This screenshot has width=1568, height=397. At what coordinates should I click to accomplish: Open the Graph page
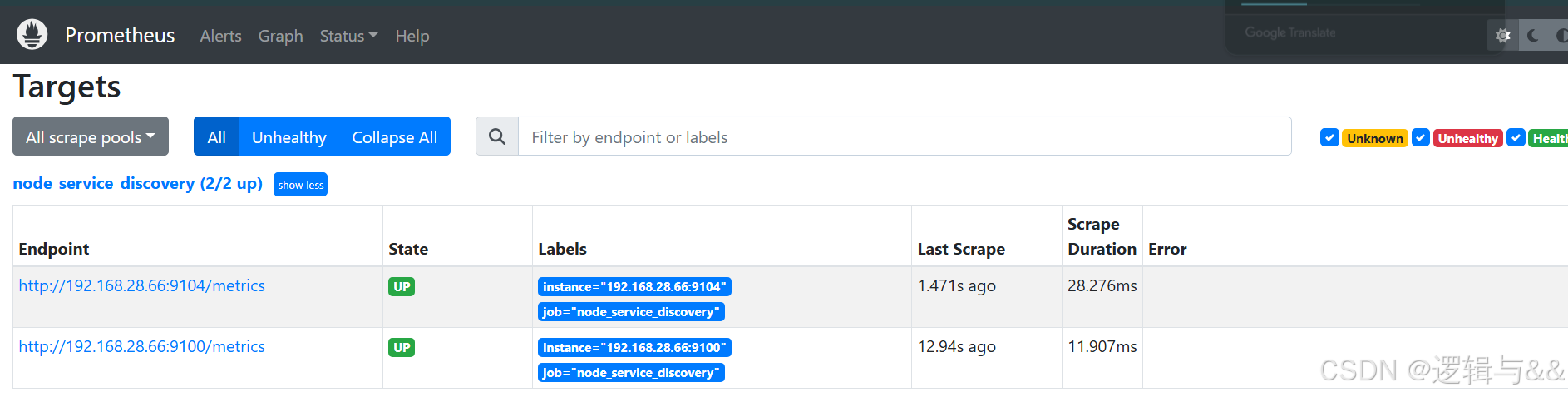(280, 36)
